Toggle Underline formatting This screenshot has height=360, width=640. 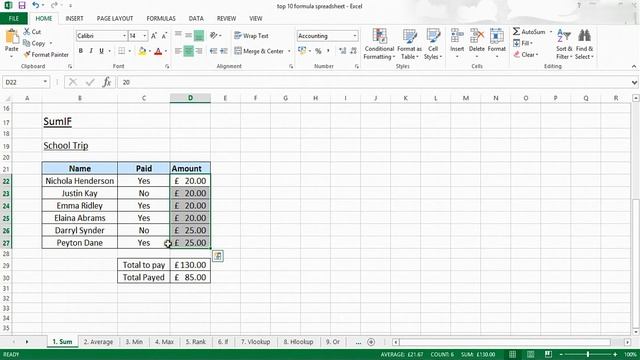(101, 51)
